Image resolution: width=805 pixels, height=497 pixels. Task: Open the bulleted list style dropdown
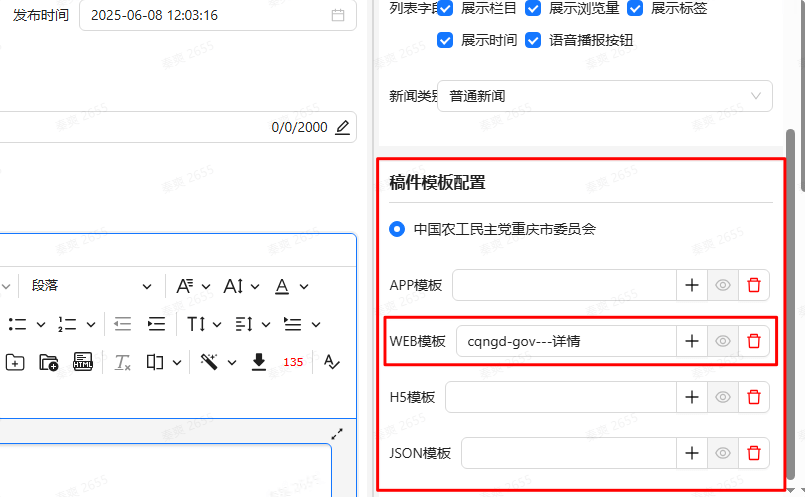coord(41,324)
